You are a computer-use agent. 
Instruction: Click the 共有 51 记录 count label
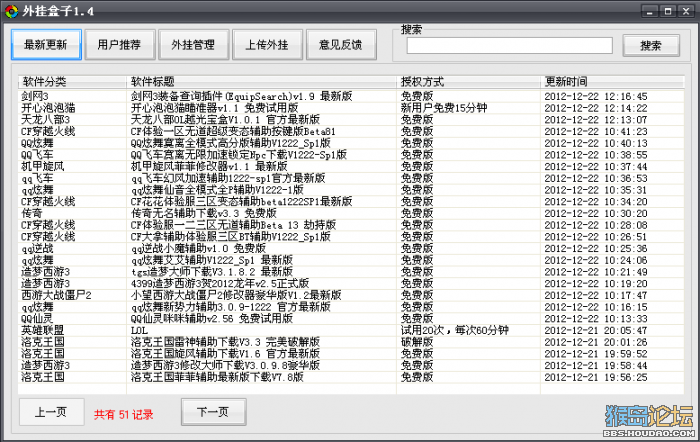tap(124, 414)
